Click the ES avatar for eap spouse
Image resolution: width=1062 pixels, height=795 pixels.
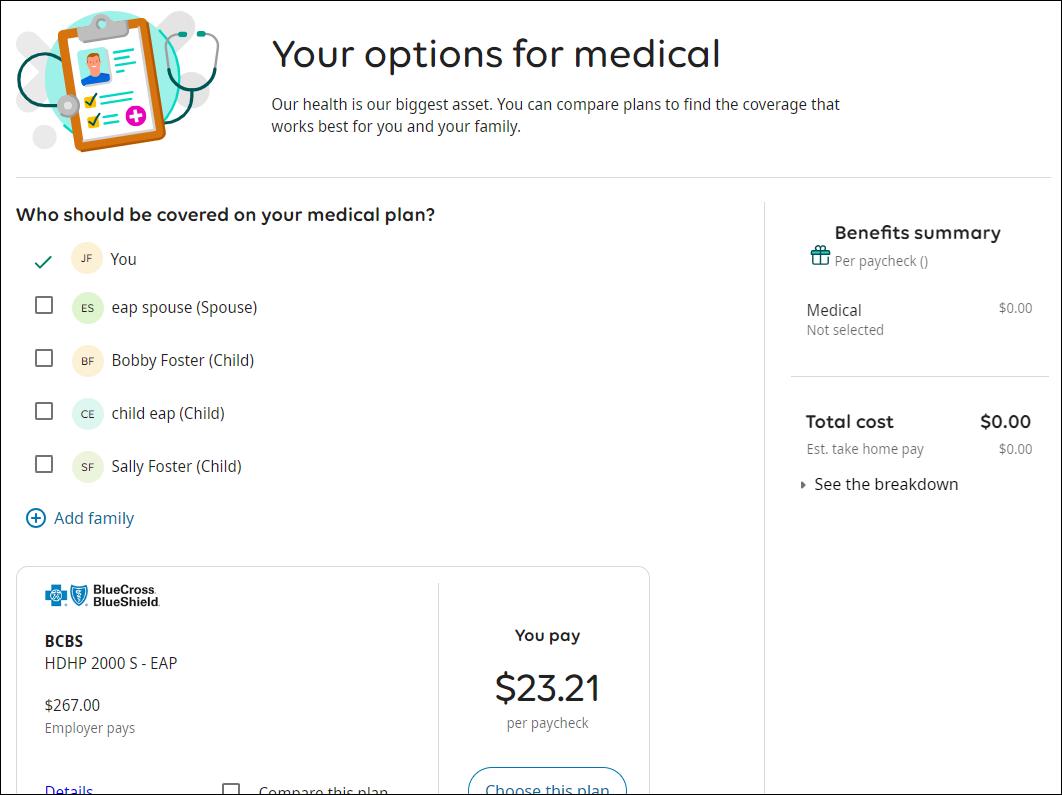pyautogui.click(x=87, y=308)
